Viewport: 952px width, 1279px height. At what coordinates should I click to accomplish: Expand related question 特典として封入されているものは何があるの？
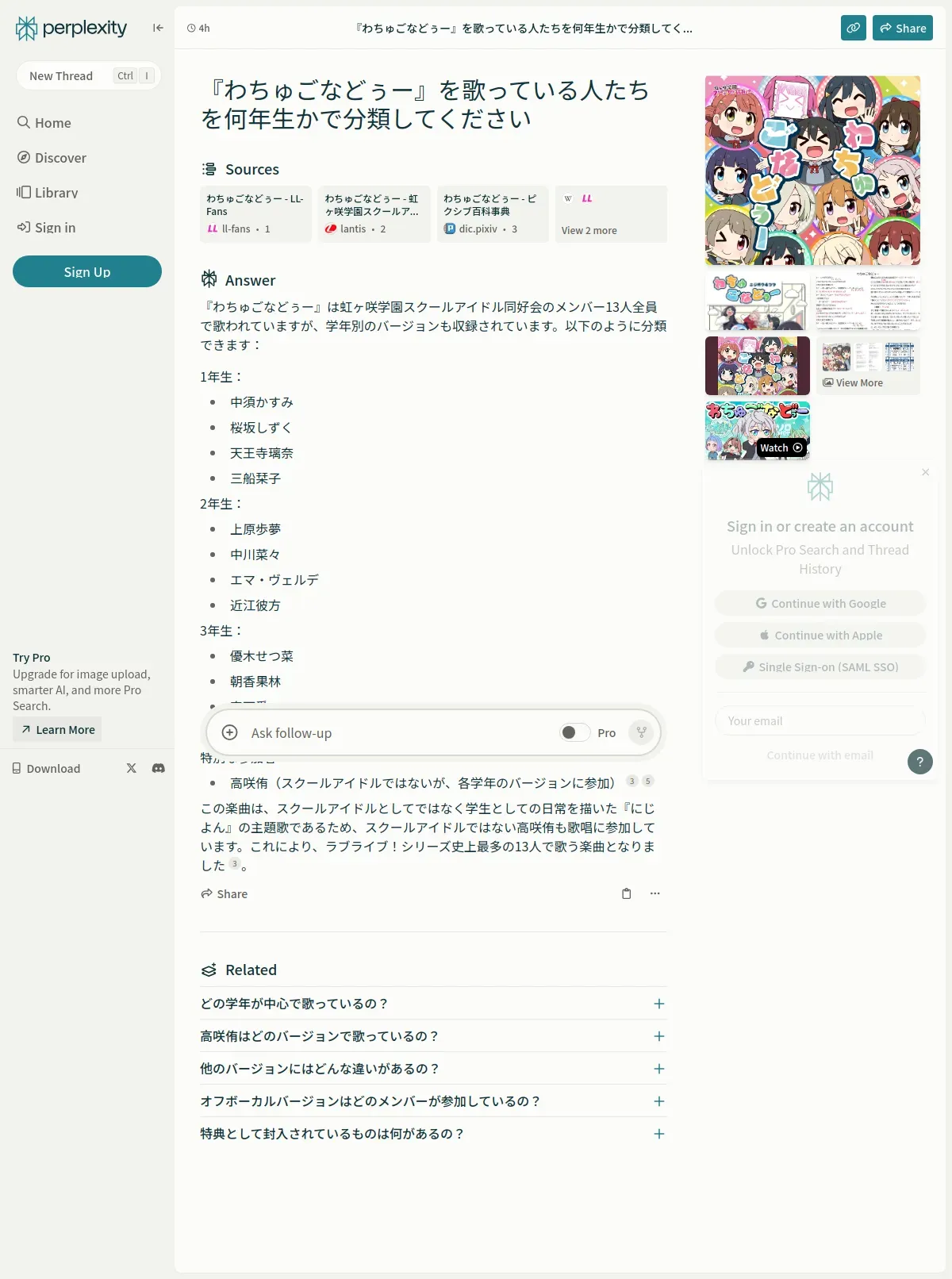[x=433, y=1134]
